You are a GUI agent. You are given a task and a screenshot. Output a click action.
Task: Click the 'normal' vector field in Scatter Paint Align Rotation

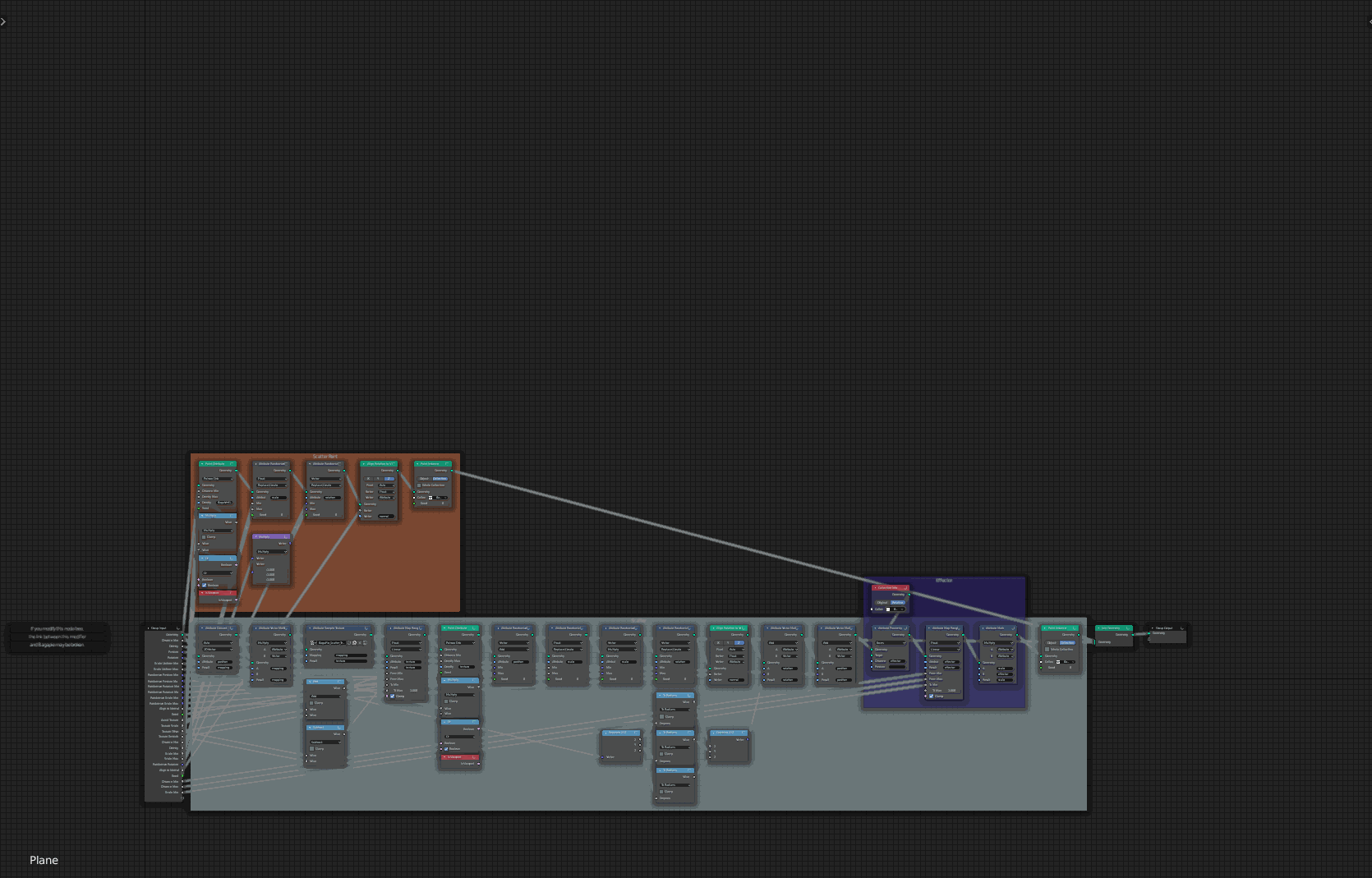pos(386,517)
